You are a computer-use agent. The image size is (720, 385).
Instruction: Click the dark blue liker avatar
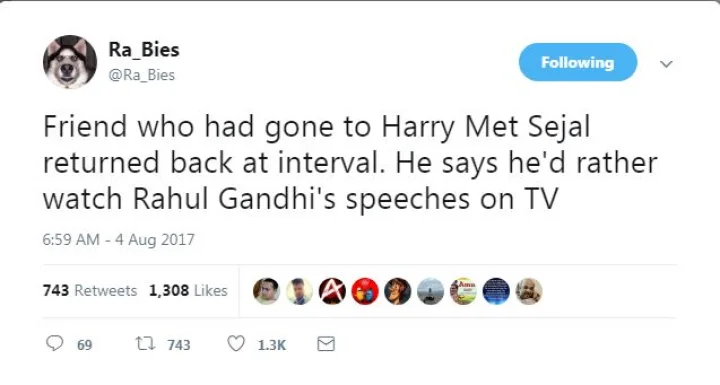point(496,291)
